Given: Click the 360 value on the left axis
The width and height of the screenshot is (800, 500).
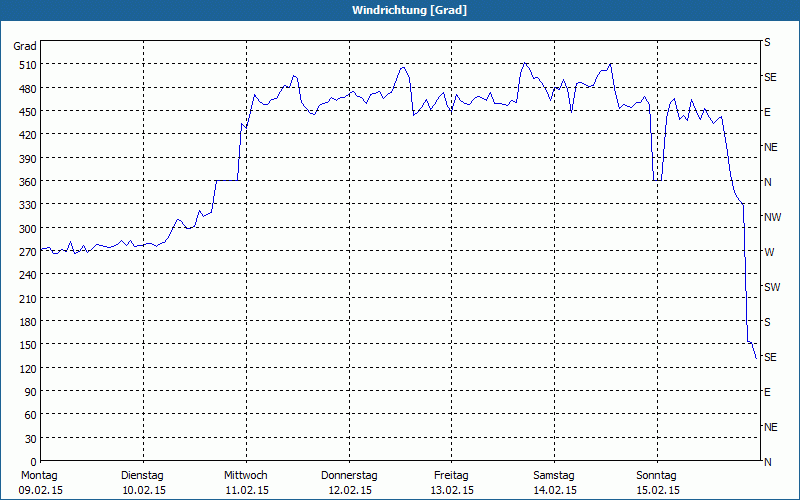Looking at the screenshot, I should pyautogui.click(x=28, y=182).
